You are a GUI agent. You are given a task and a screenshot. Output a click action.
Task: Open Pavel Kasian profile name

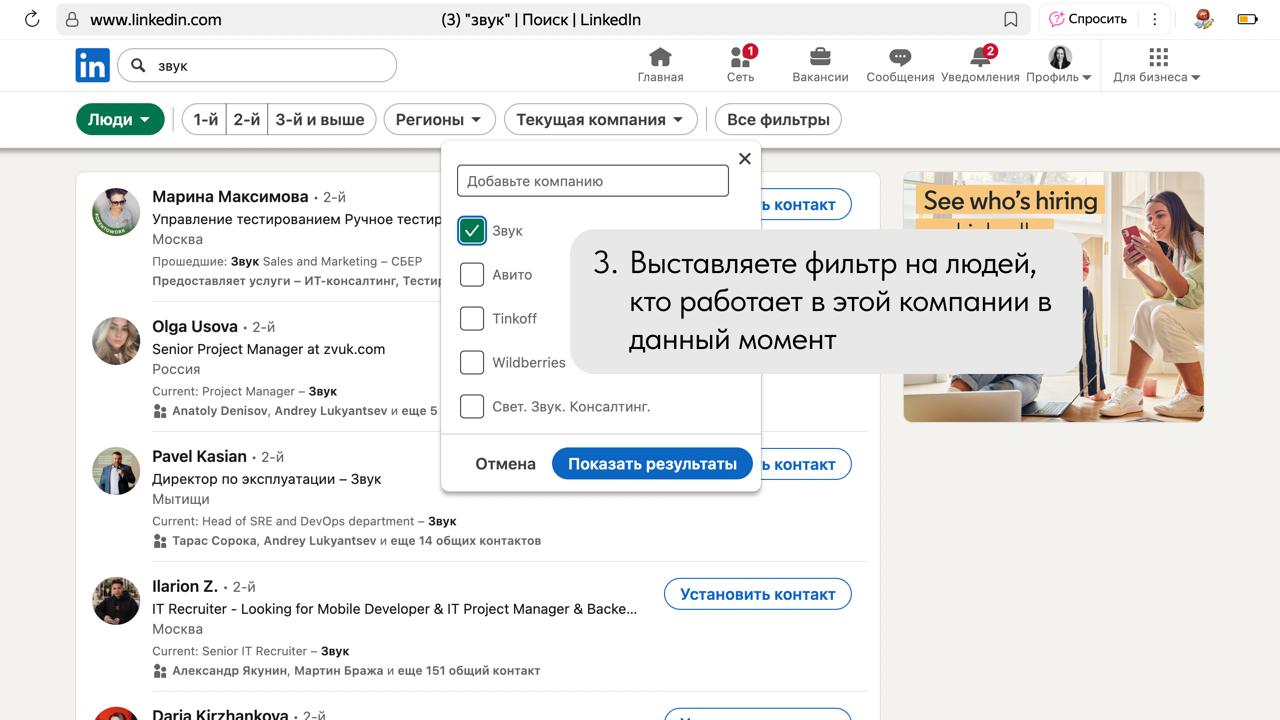point(199,456)
